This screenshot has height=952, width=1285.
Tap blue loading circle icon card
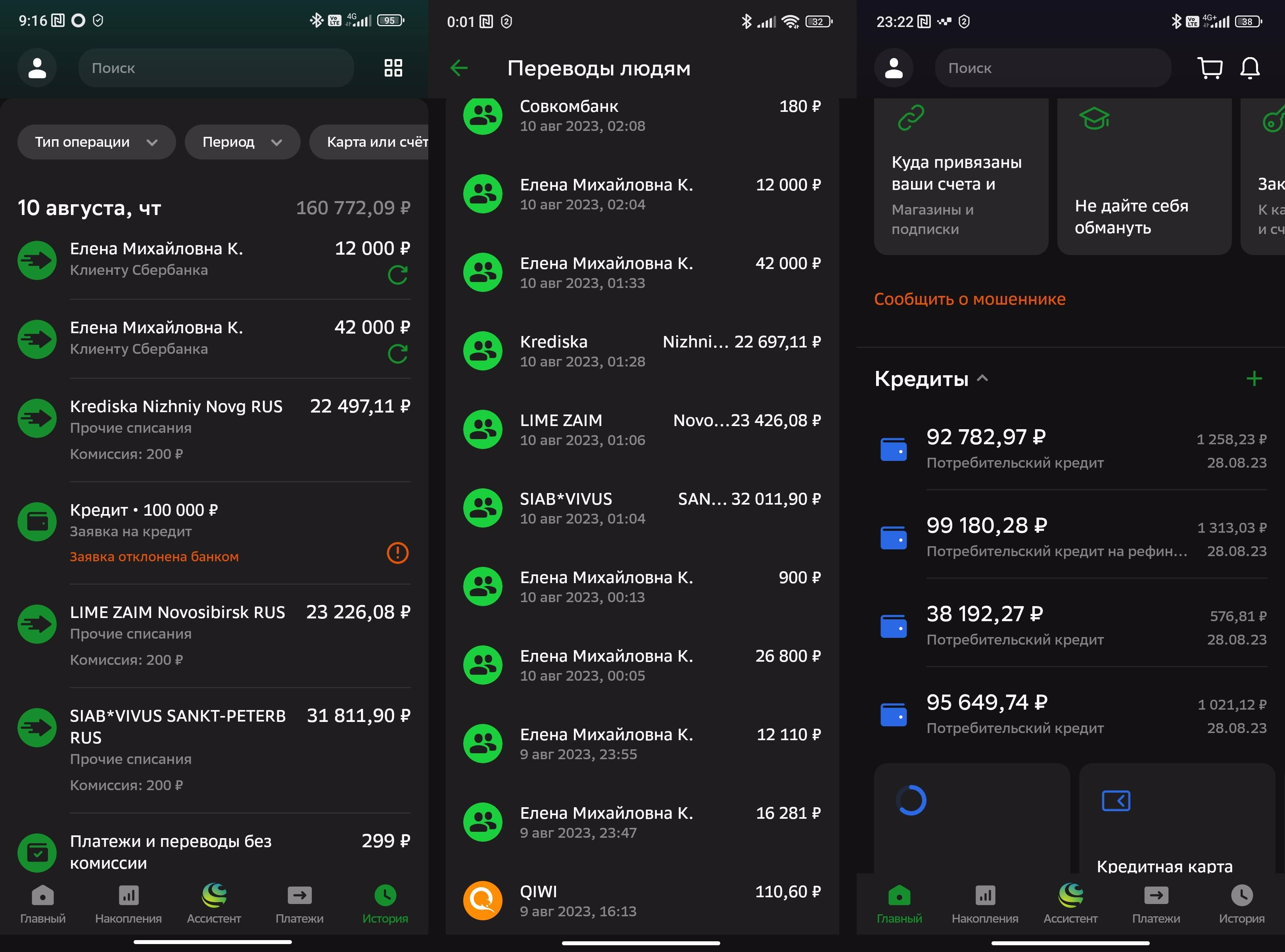[x=911, y=800]
